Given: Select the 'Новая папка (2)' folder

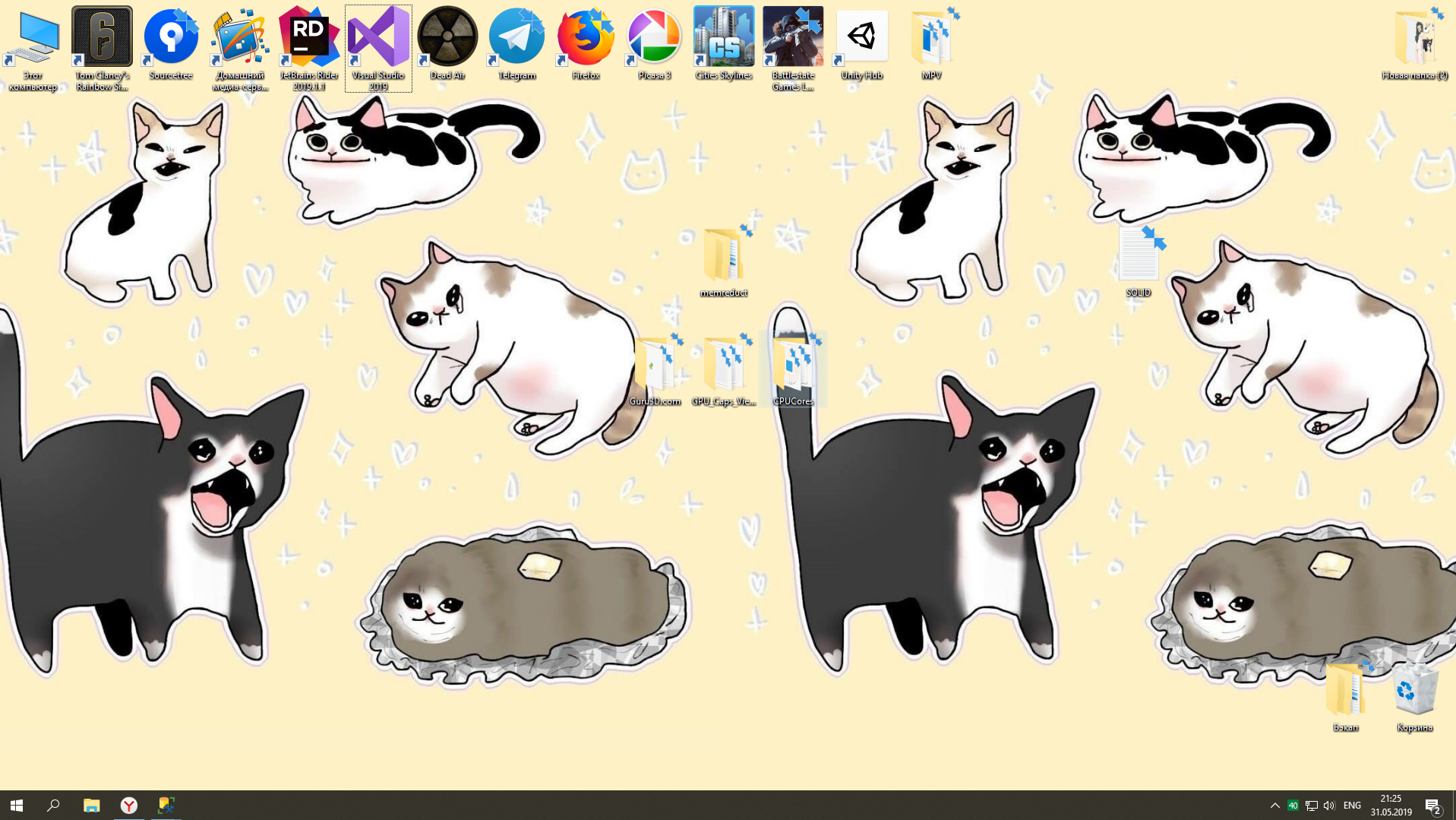Looking at the screenshot, I should click(x=1414, y=43).
